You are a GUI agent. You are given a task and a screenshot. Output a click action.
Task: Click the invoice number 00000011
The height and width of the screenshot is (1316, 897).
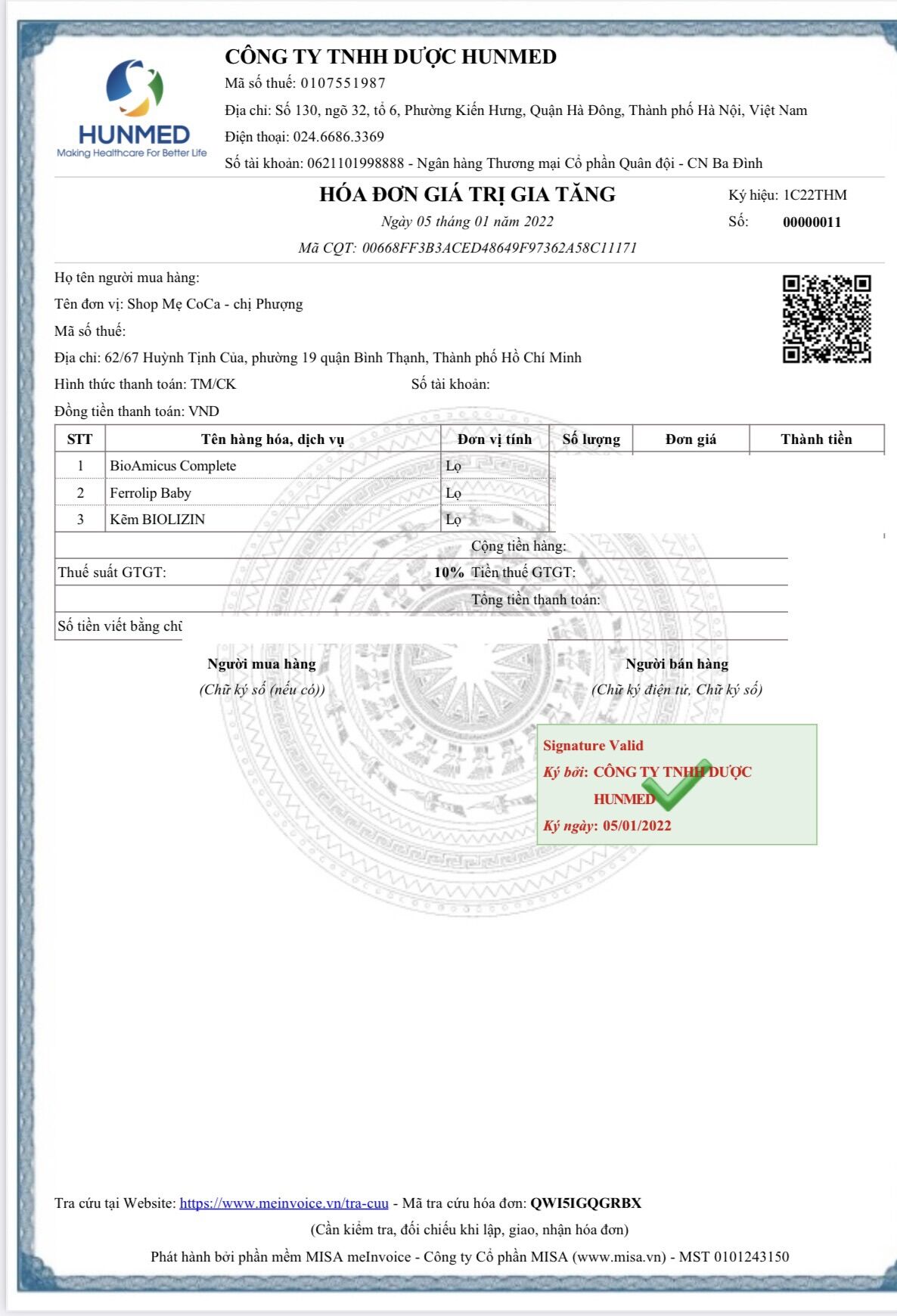point(812,222)
